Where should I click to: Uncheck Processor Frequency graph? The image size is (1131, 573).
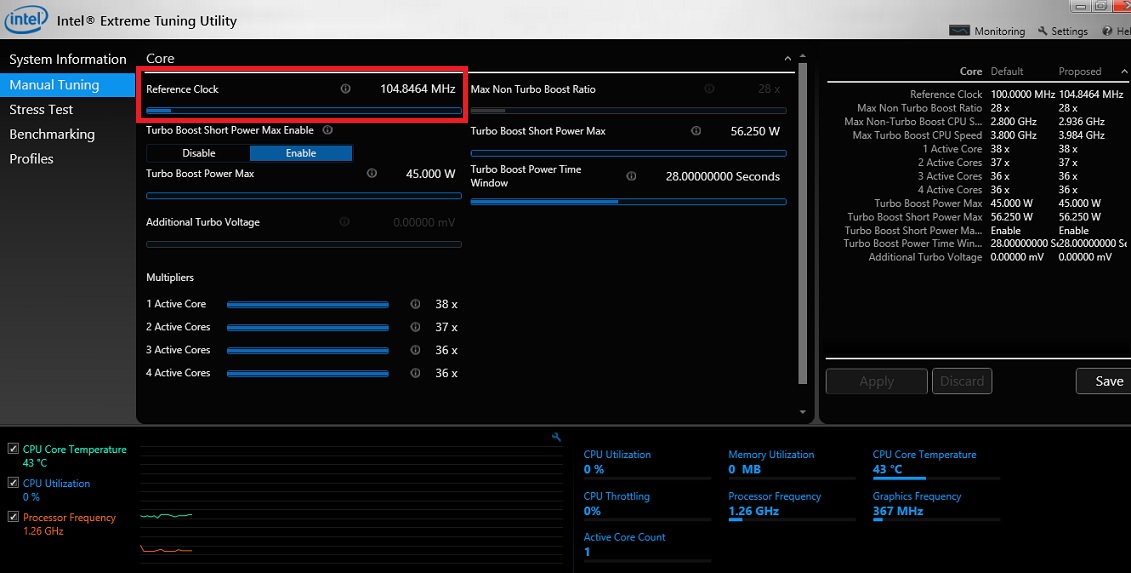pyautogui.click(x=13, y=517)
